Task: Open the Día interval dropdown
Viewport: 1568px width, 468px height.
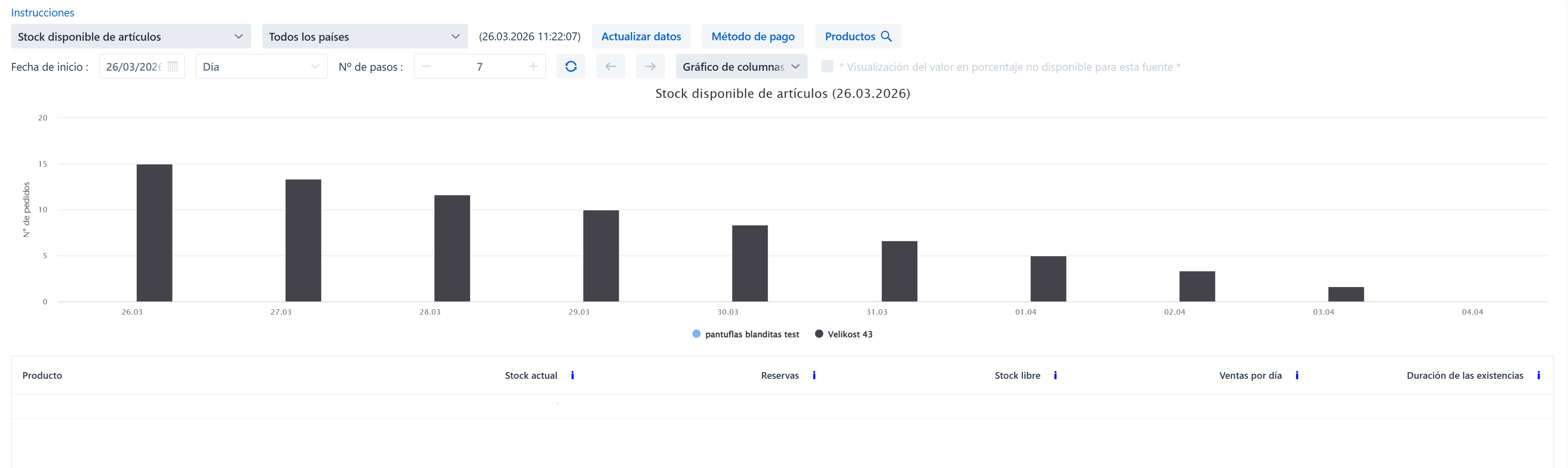Action: pos(261,67)
